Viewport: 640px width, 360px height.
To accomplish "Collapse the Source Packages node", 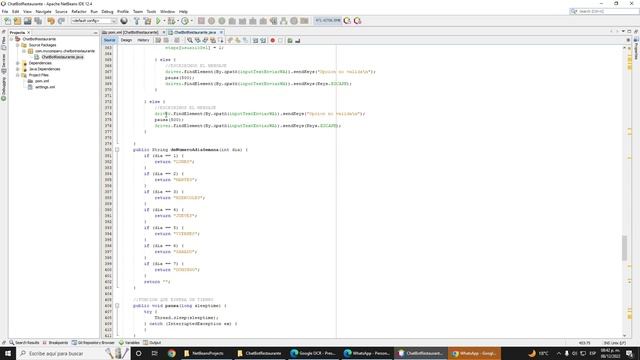I will (x=18, y=45).
